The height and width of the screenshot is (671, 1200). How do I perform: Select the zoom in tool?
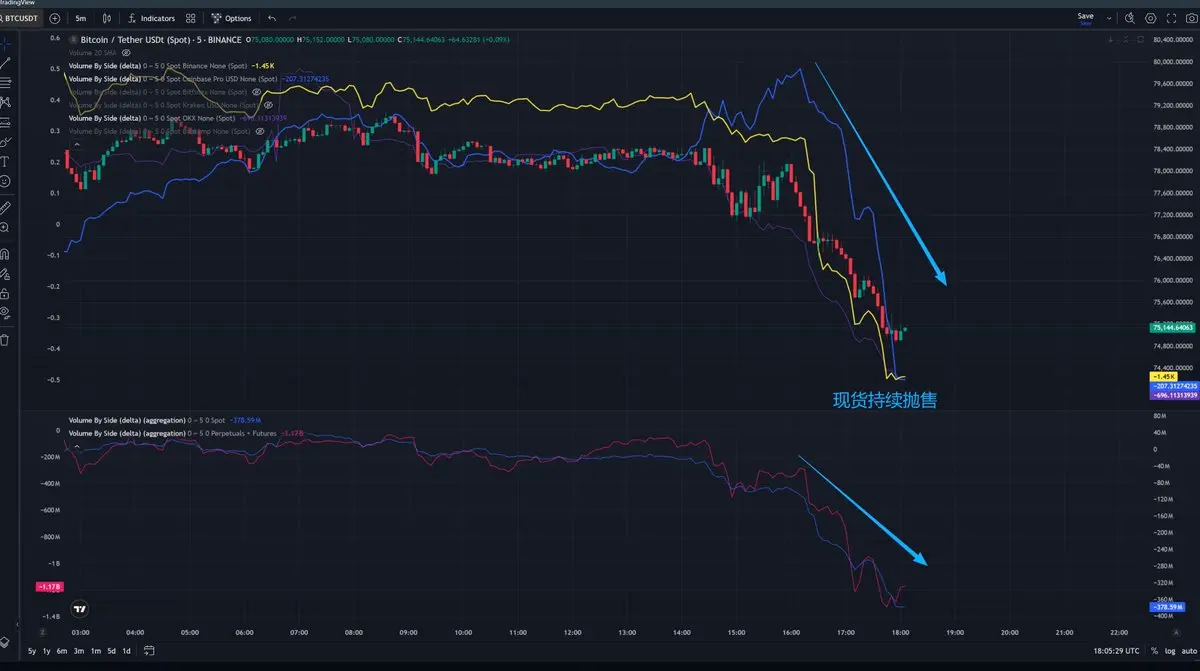6,228
